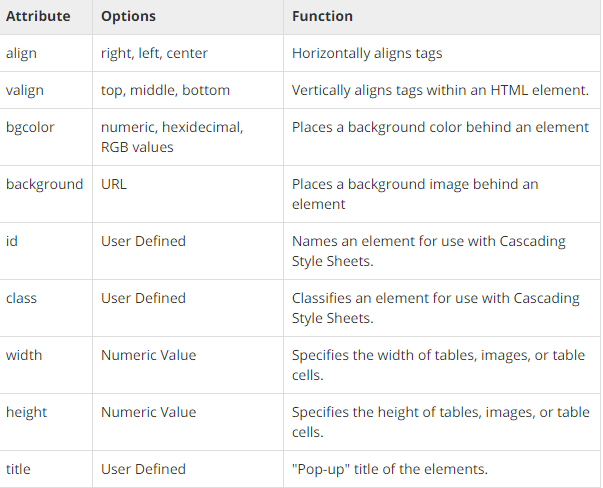Click the Function column header
This screenshot has width=603, height=488.
pyautogui.click(x=322, y=16)
